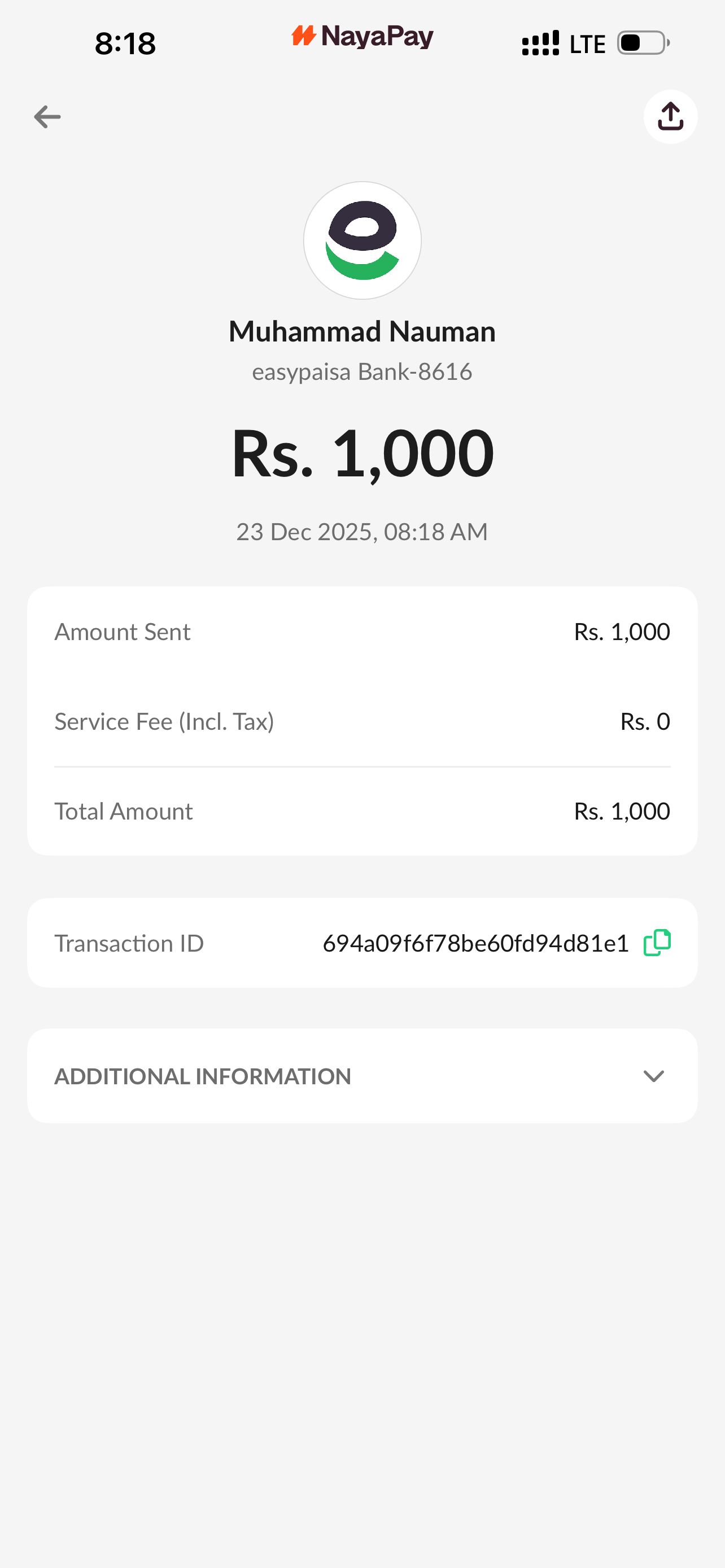Tap the large Rs. 1,000 amount

362,453
